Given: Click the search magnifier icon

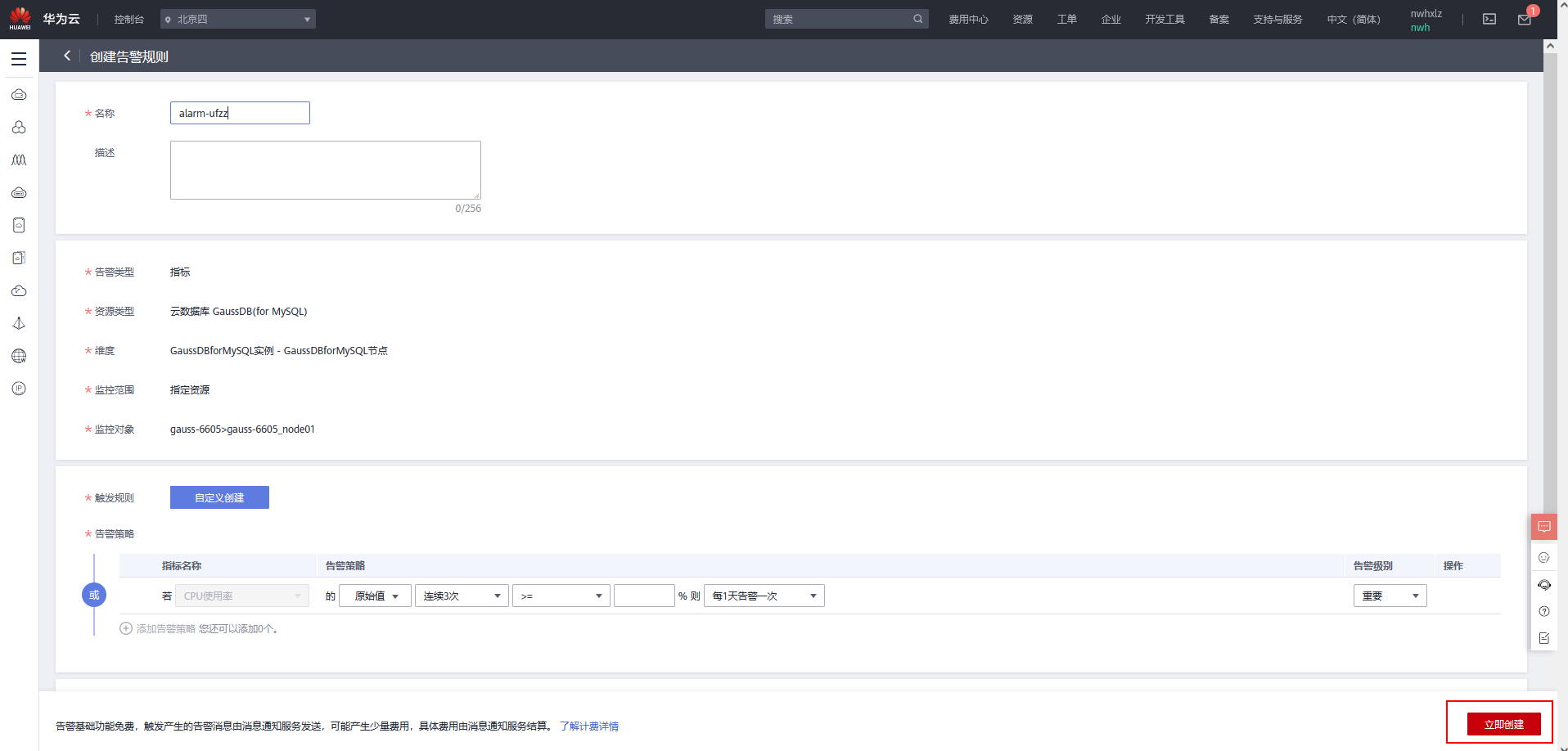Looking at the screenshot, I should pyautogui.click(x=918, y=19).
